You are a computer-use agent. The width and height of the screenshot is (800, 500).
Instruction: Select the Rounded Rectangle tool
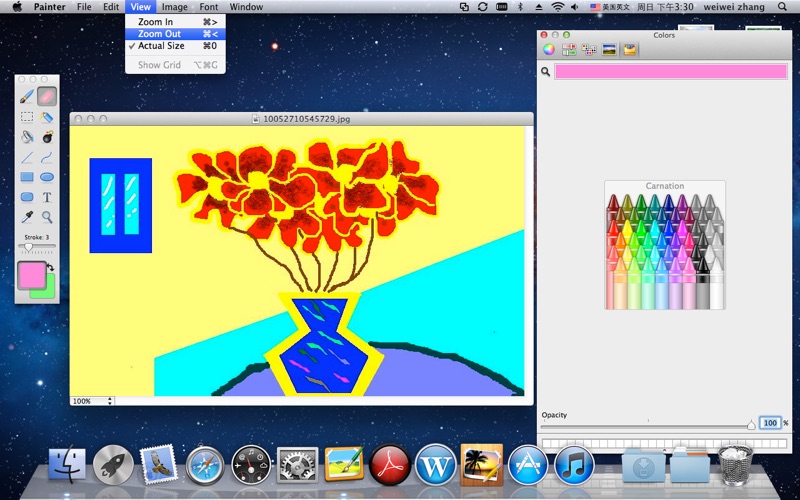tap(27, 197)
